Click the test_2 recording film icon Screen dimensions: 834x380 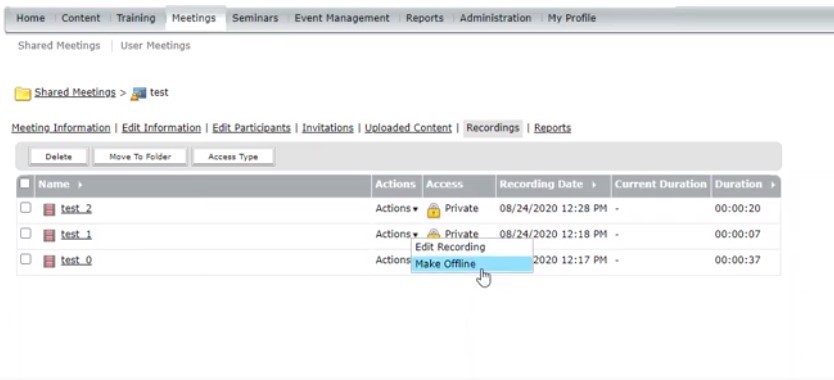(49, 210)
